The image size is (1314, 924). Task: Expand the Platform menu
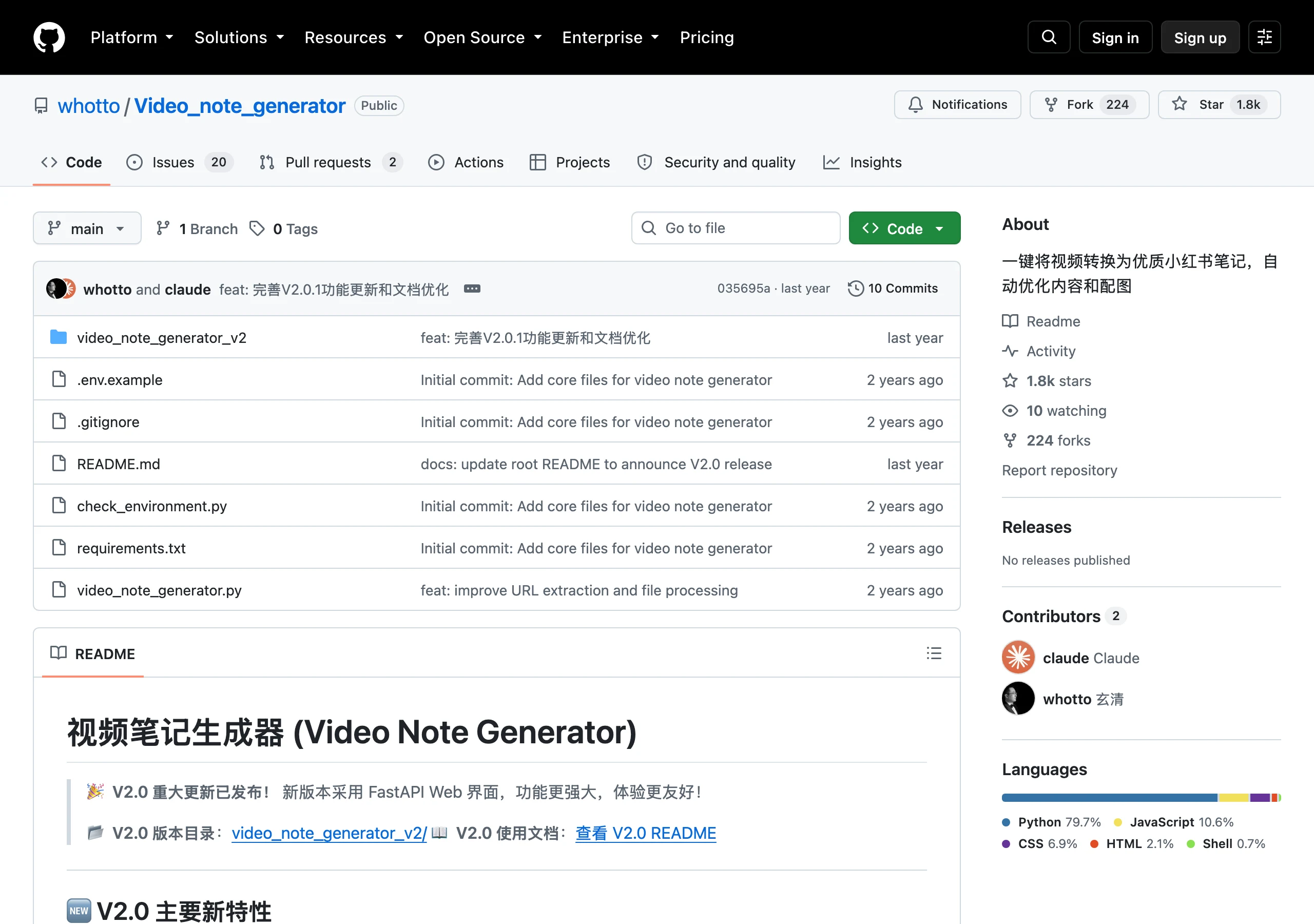point(131,37)
